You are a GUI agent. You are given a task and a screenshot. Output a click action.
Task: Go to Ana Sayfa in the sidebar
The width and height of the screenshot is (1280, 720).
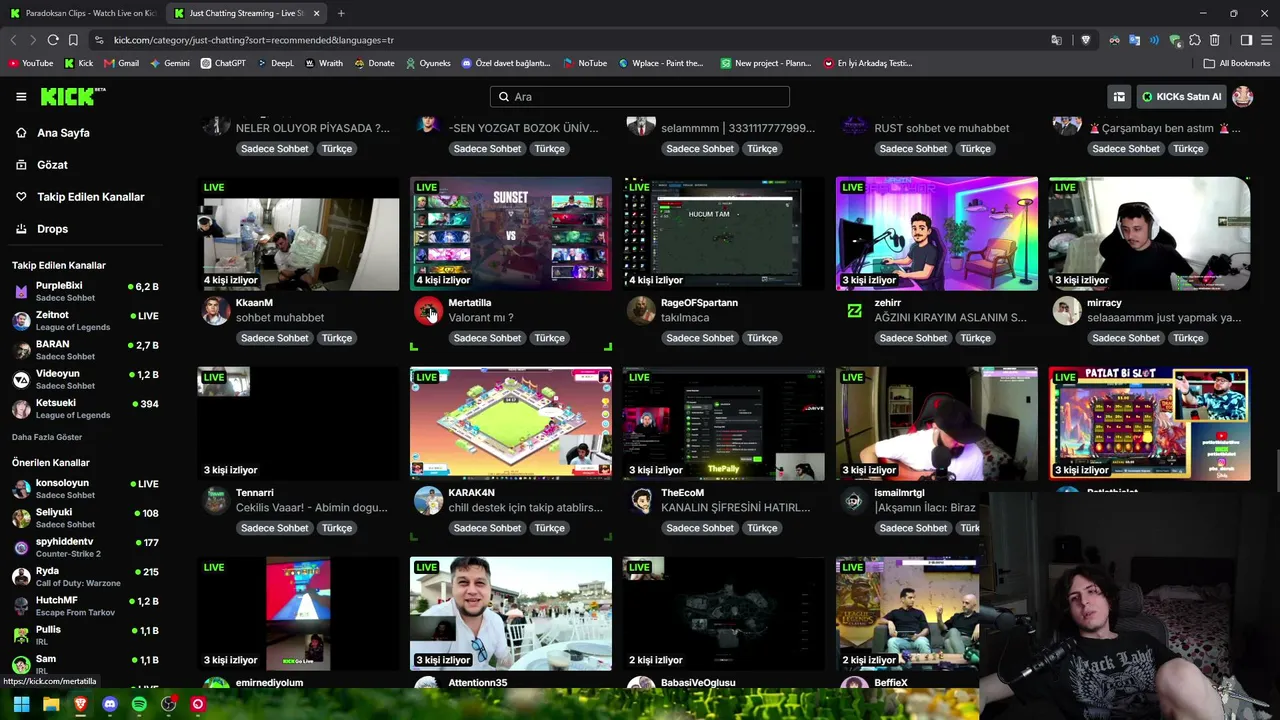pos(63,133)
